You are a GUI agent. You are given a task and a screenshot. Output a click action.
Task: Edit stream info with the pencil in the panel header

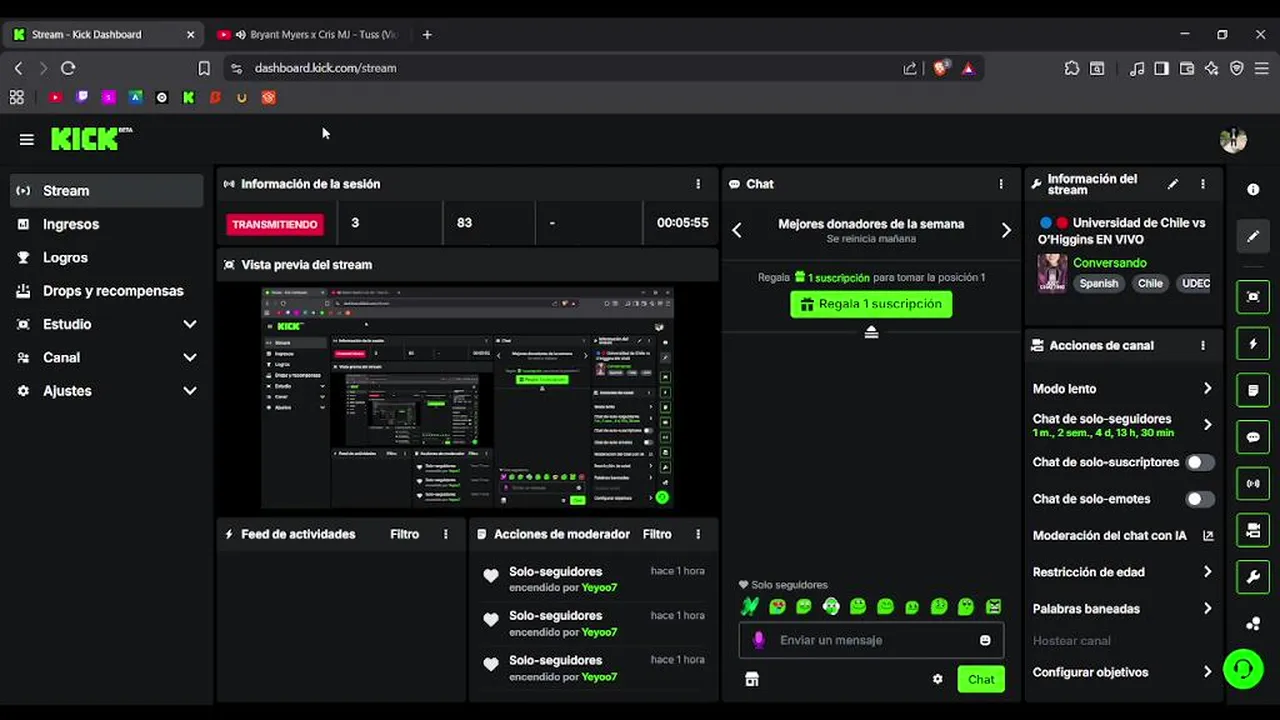pyautogui.click(x=1173, y=184)
